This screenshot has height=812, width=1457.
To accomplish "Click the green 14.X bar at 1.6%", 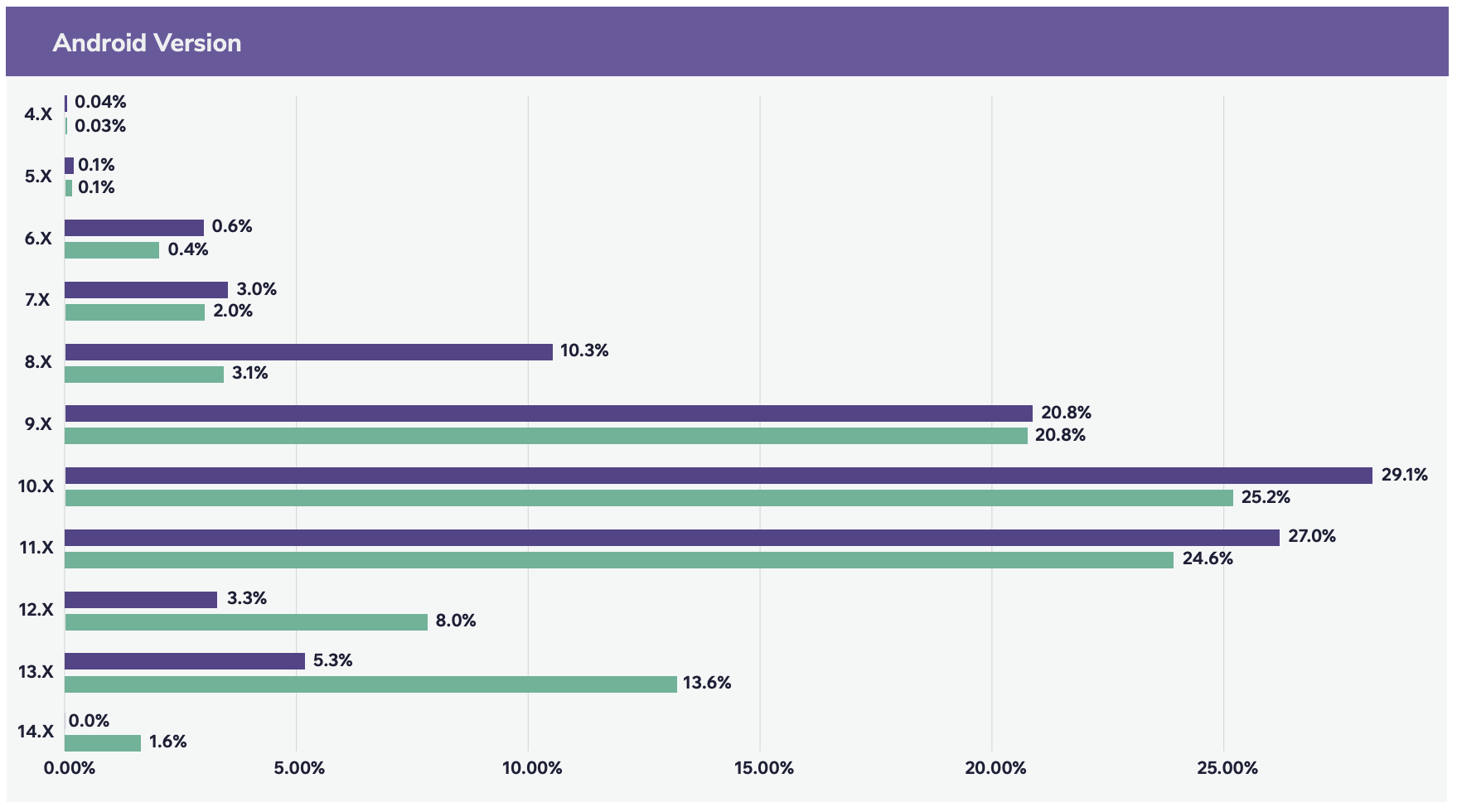I will click(x=103, y=743).
